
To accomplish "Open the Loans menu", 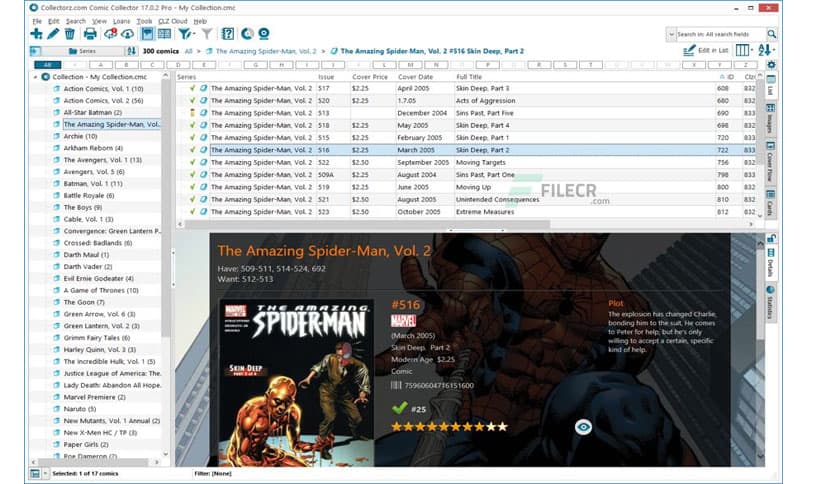I will [122, 21].
